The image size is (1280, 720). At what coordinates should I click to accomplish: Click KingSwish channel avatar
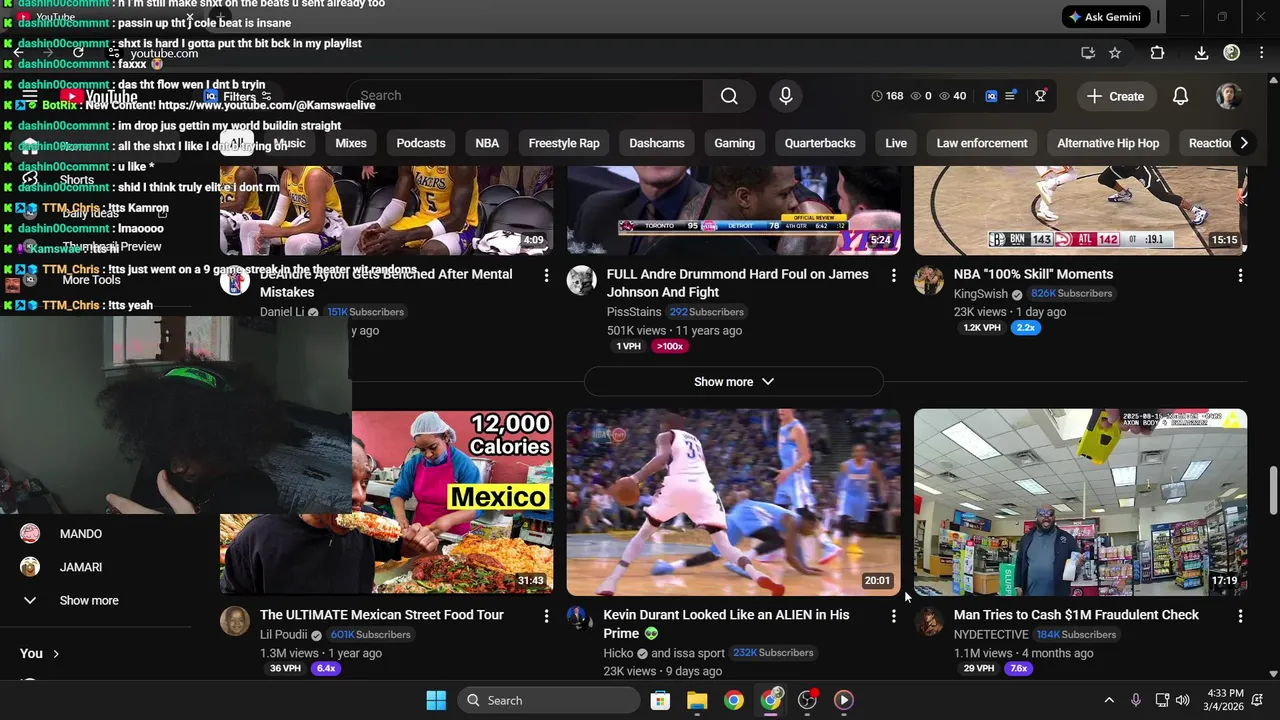point(928,281)
